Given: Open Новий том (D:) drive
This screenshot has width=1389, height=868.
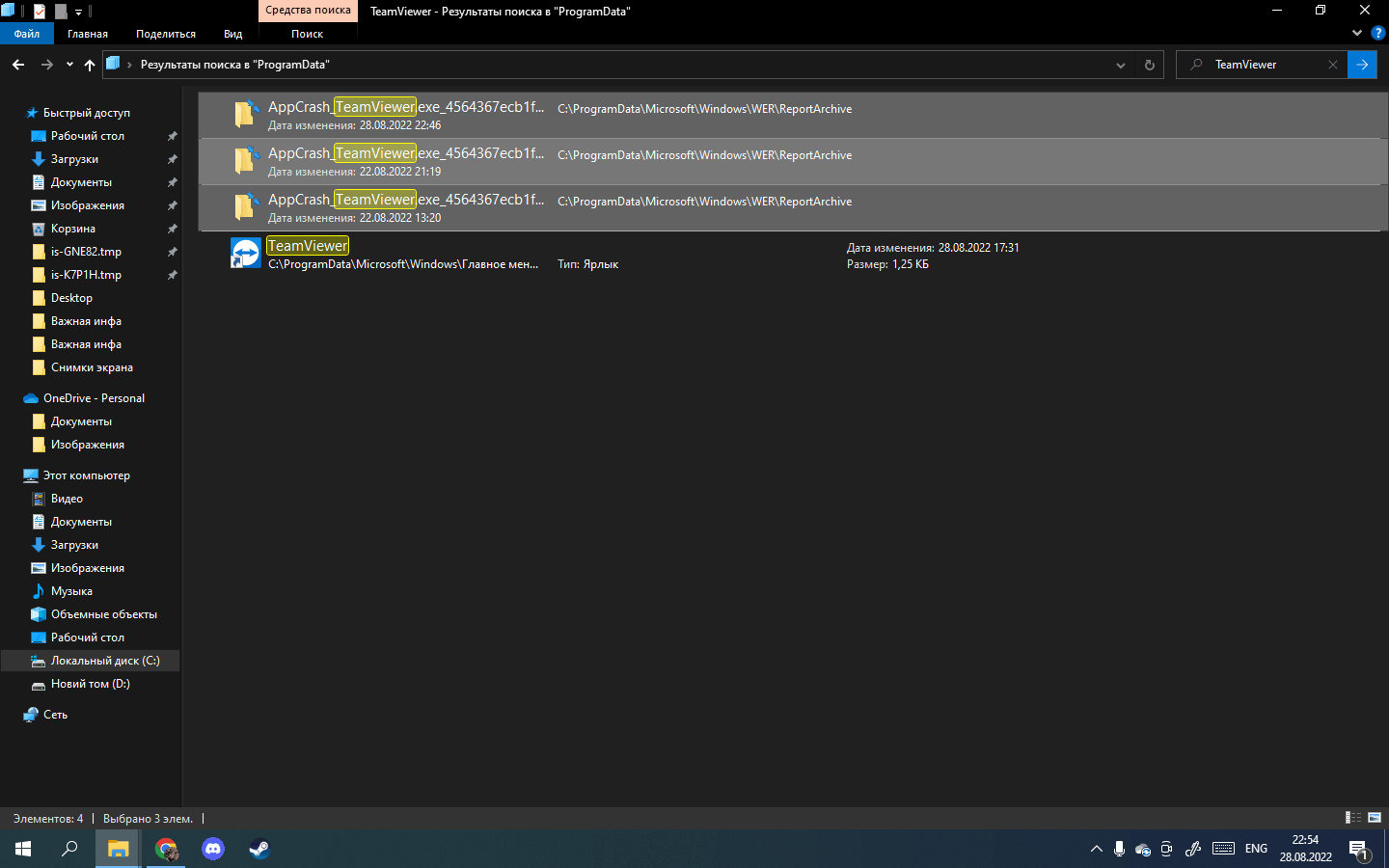Looking at the screenshot, I should click(90, 684).
